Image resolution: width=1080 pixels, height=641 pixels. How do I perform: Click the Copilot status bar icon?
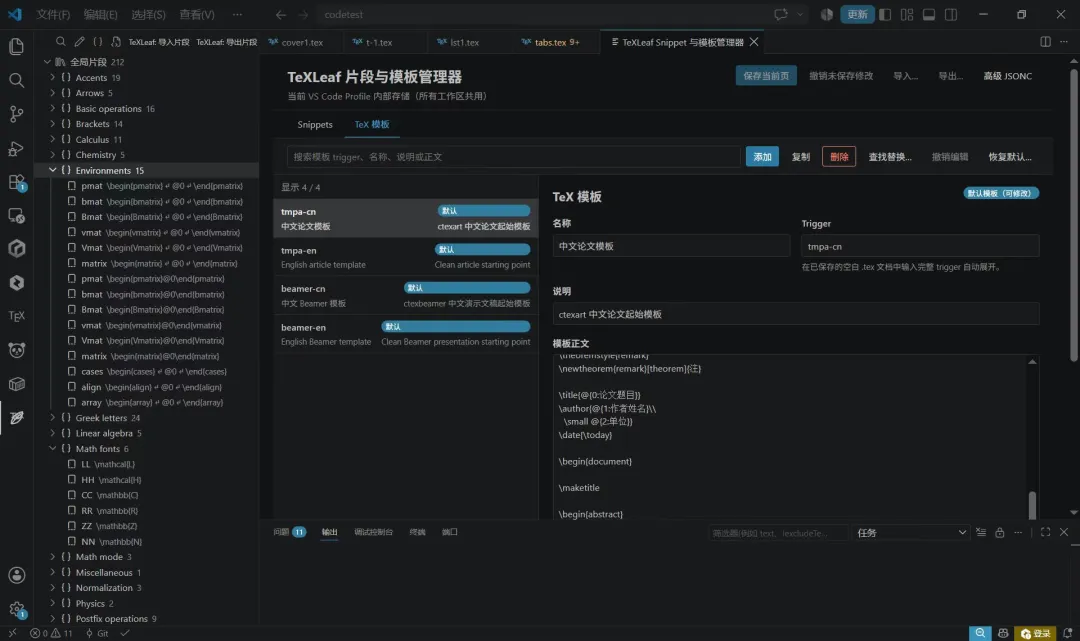[x=1004, y=633]
